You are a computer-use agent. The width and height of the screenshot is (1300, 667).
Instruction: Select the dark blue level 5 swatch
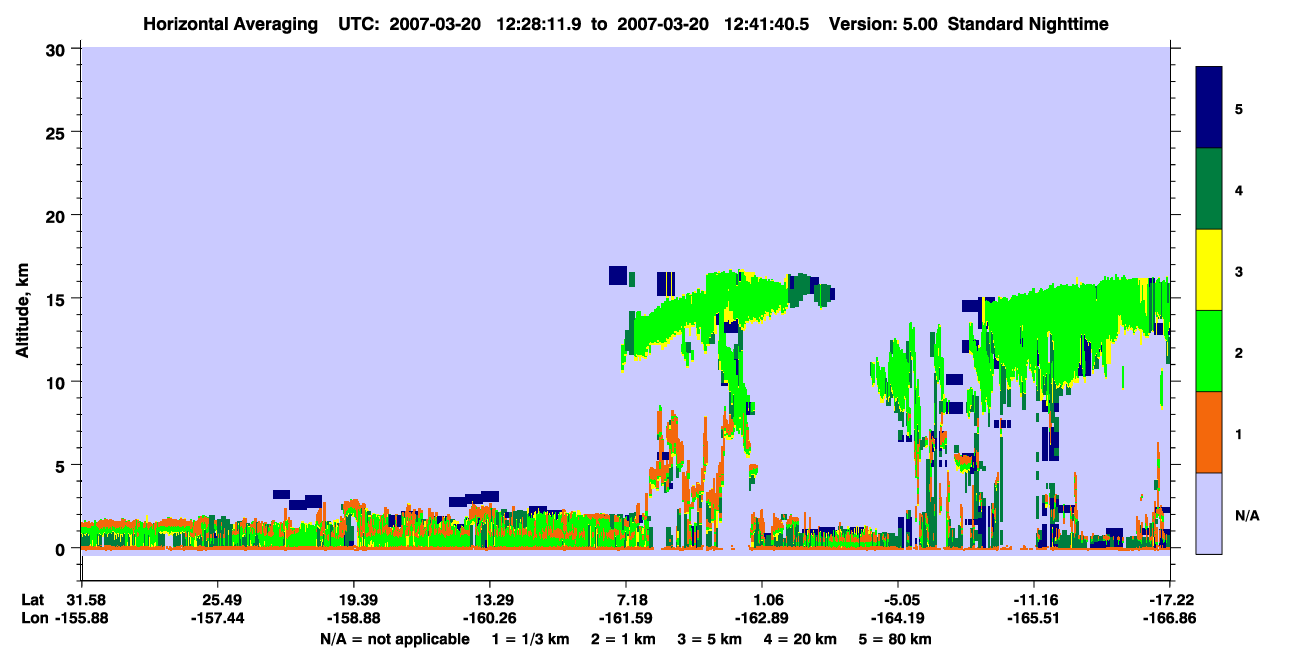[1209, 108]
